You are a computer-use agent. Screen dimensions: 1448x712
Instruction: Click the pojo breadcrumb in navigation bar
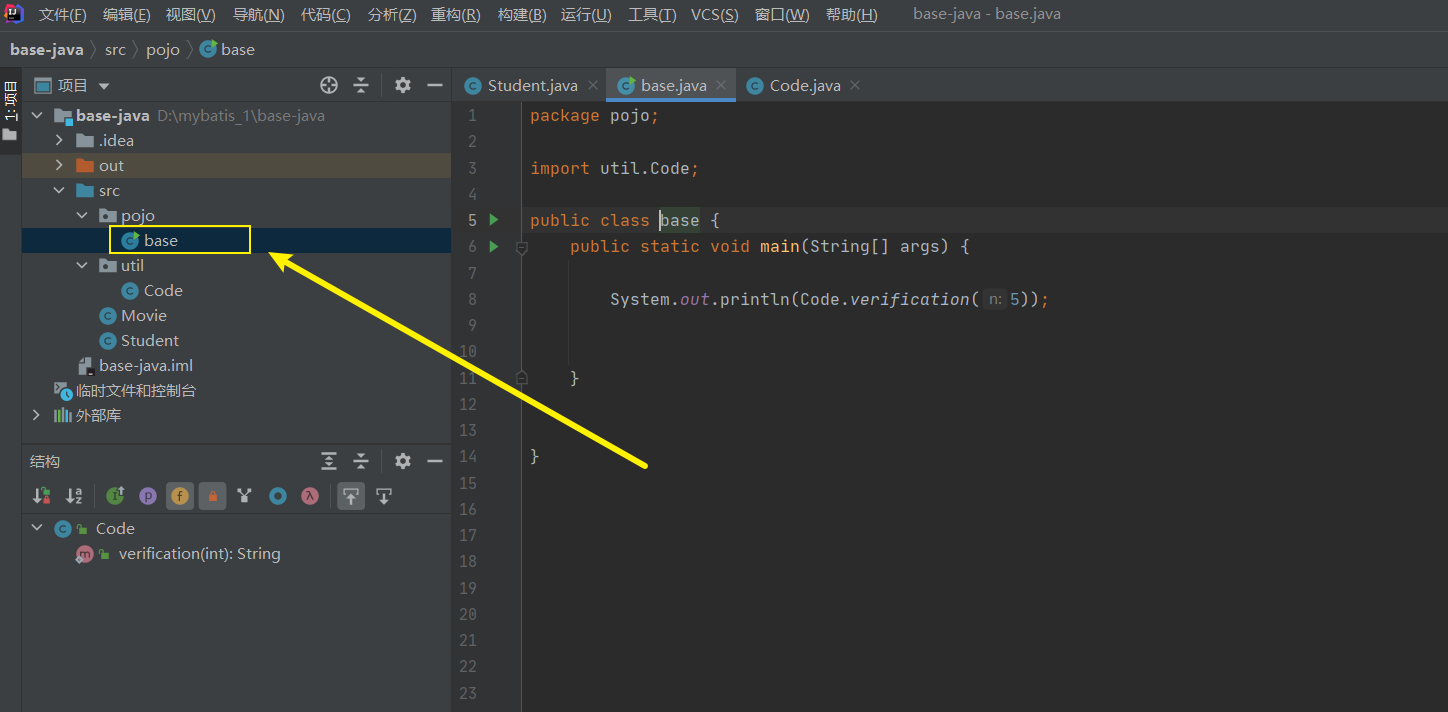coord(163,49)
